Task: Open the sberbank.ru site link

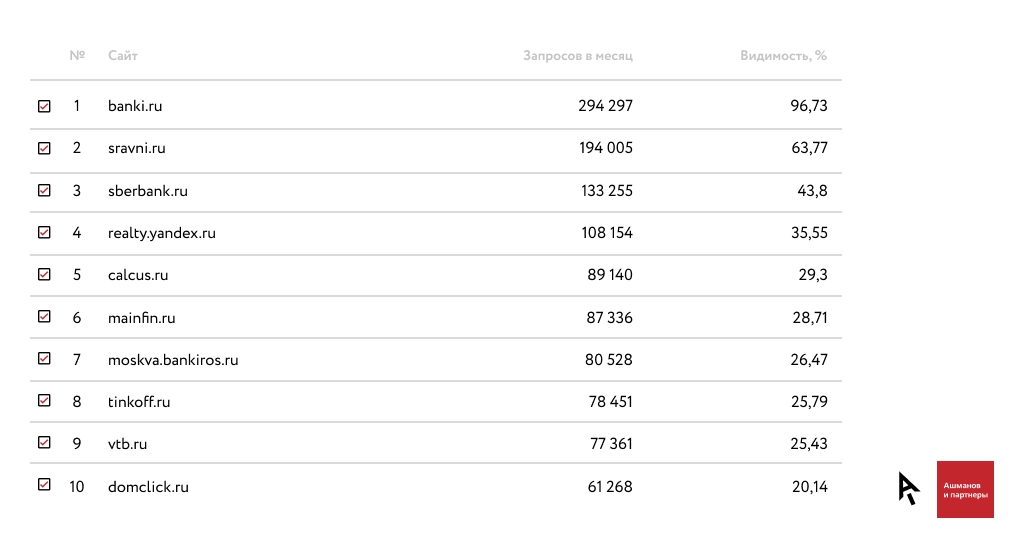Action: point(148,191)
